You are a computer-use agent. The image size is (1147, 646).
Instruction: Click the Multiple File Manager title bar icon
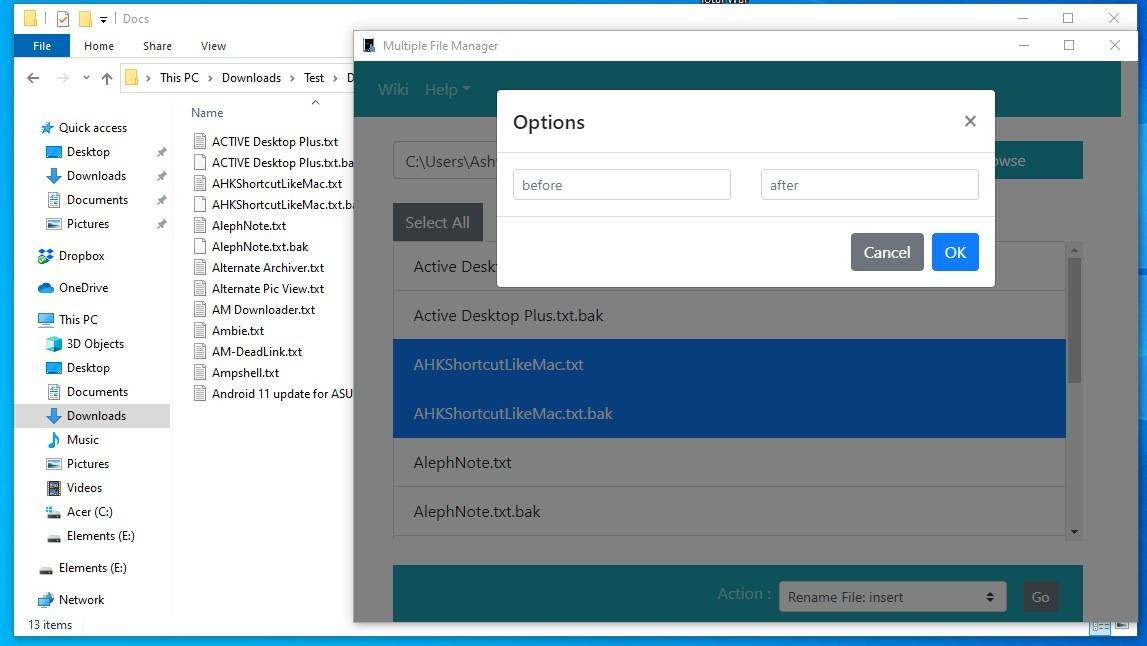[369, 45]
